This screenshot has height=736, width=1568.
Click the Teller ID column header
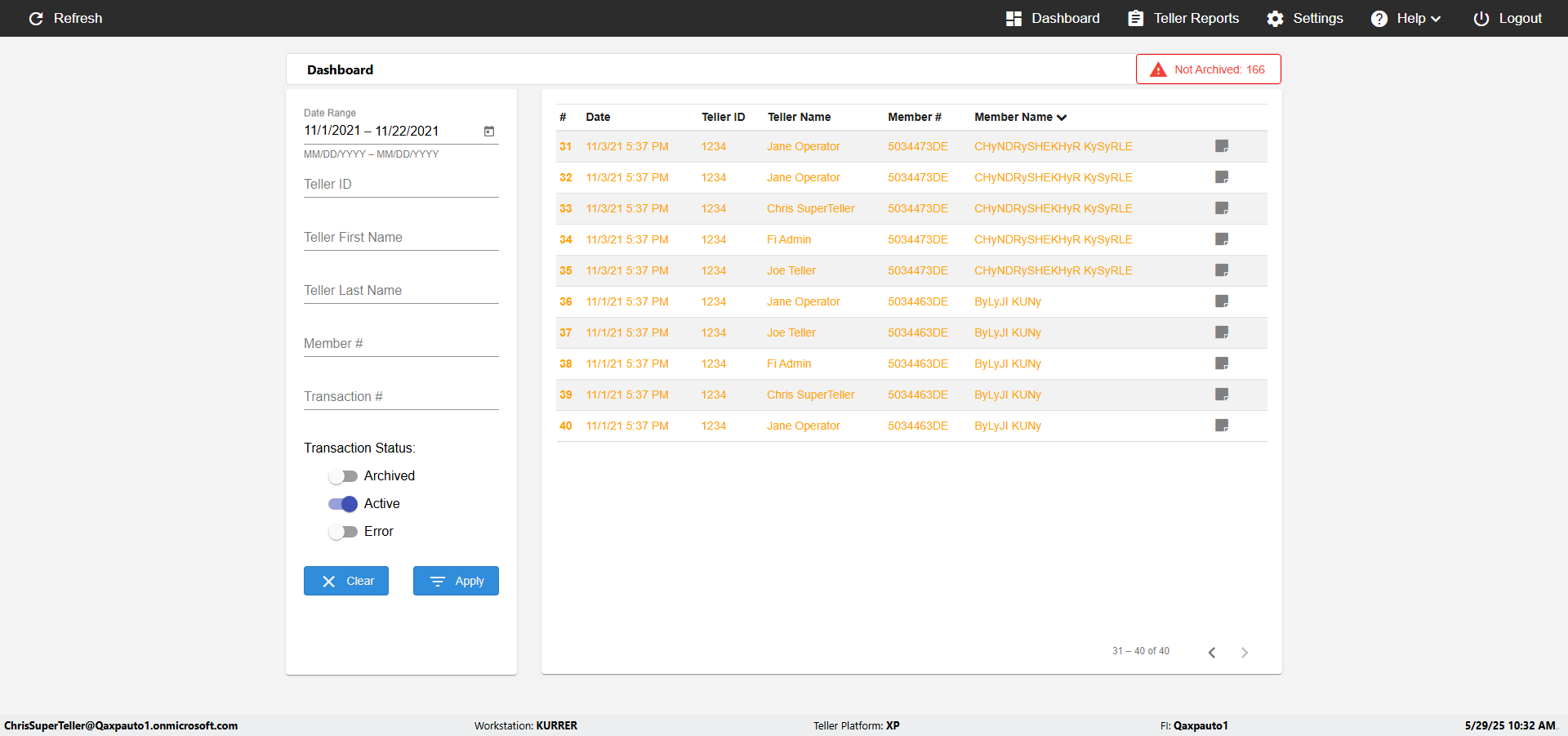[723, 117]
